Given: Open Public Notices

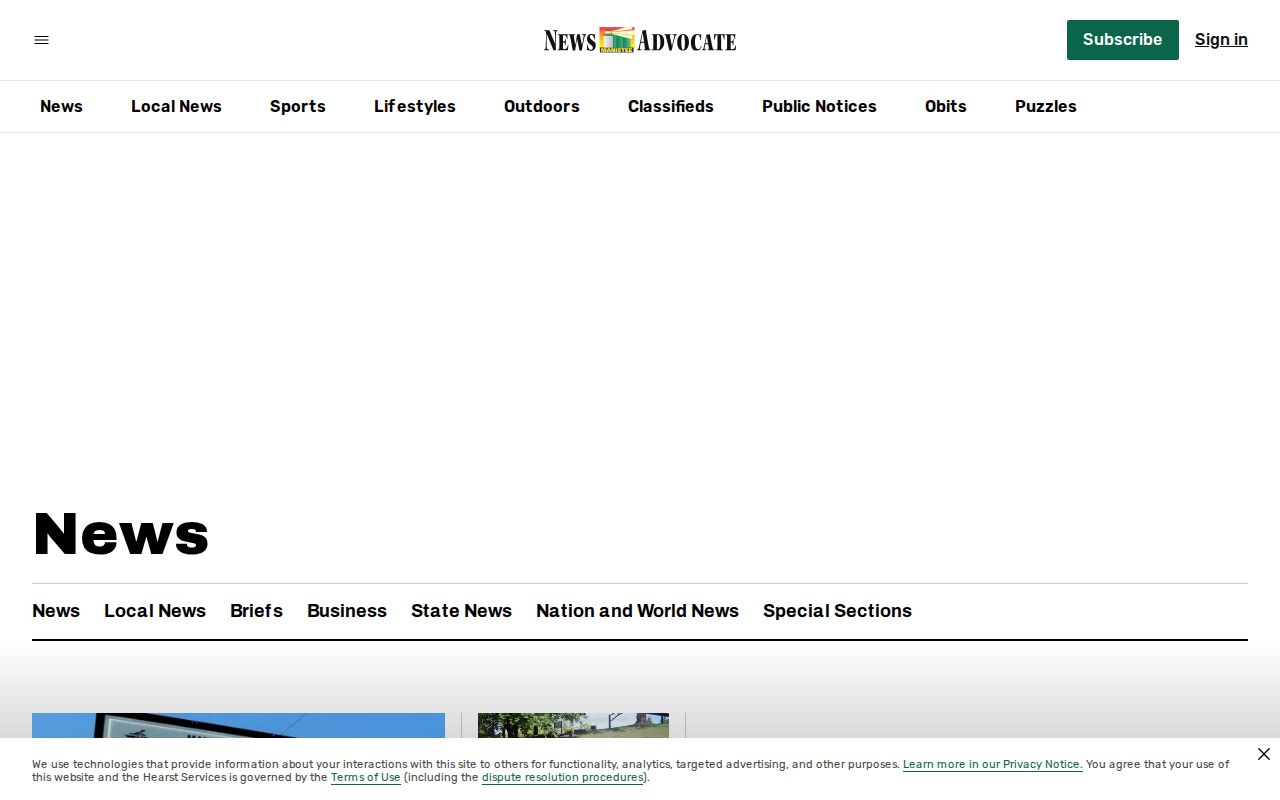Looking at the screenshot, I should 819,106.
